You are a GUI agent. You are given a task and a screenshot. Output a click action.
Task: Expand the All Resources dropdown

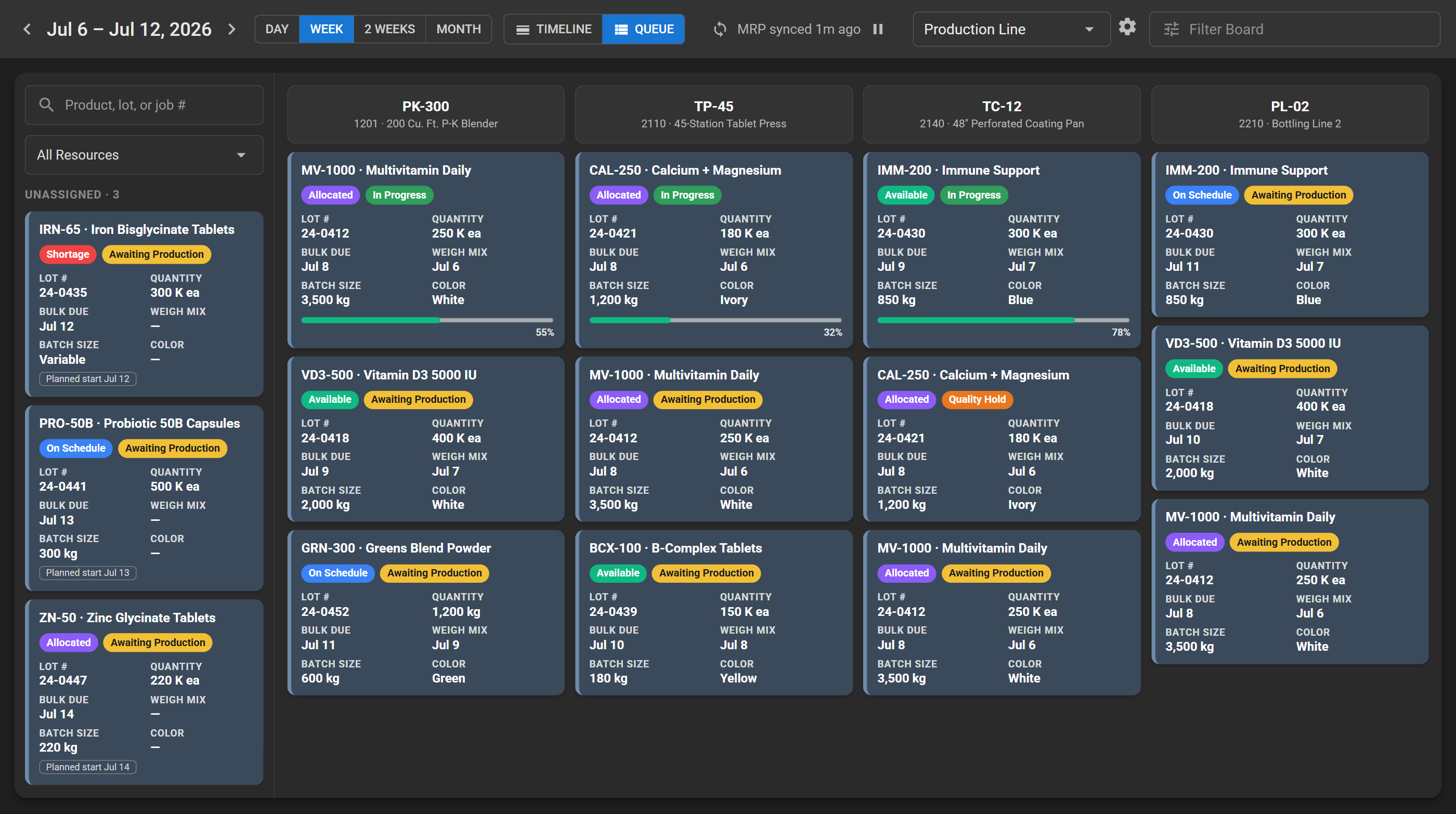pyautogui.click(x=144, y=154)
